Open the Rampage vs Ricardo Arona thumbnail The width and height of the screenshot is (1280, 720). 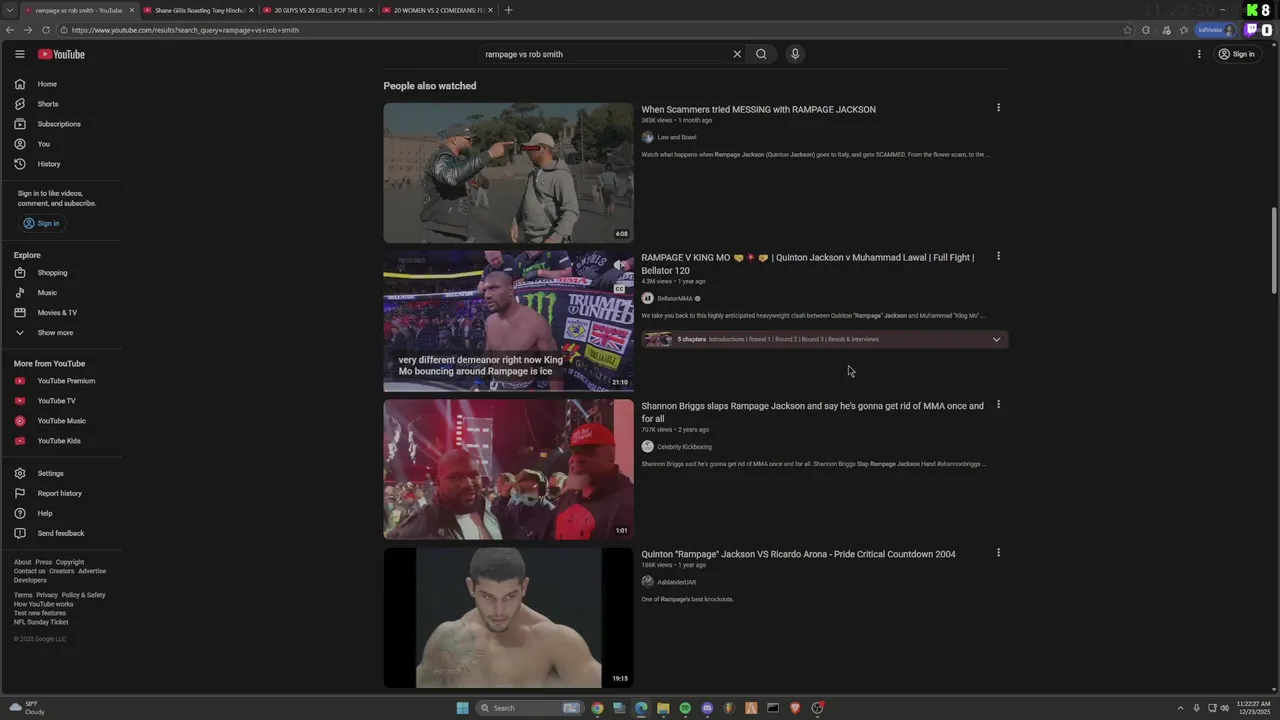tap(508, 617)
